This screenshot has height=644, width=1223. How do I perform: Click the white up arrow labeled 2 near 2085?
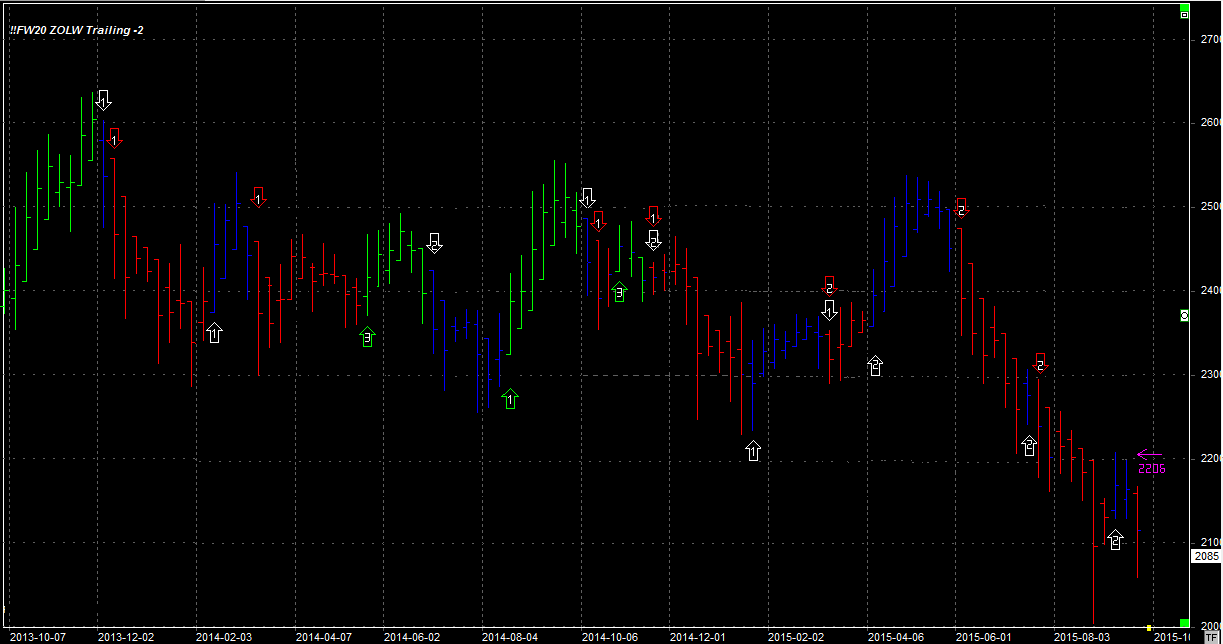coord(1115,540)
